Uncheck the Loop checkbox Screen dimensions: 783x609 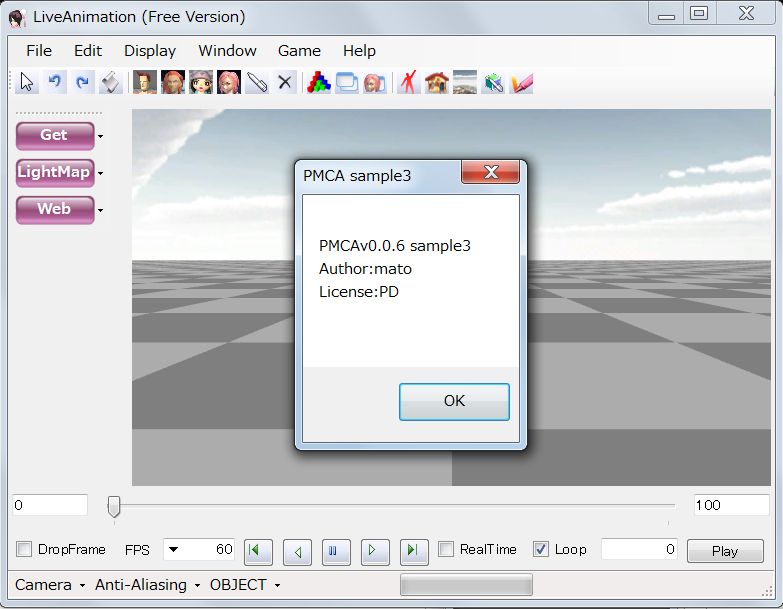pyautogui.click(x=541, y=549)
